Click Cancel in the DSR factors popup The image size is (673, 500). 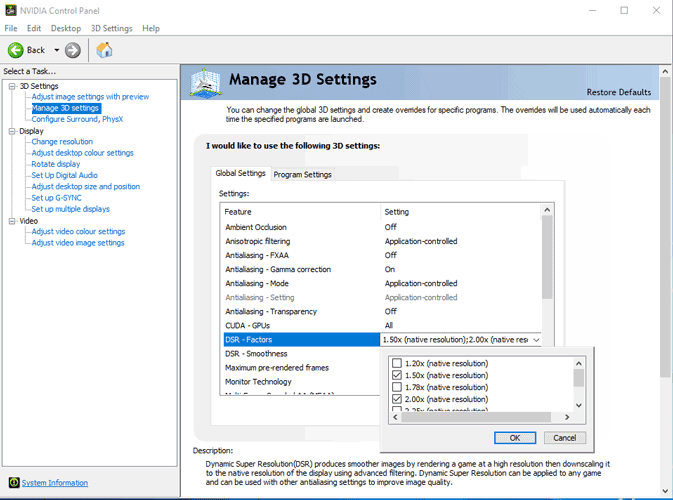coord(564,437)
